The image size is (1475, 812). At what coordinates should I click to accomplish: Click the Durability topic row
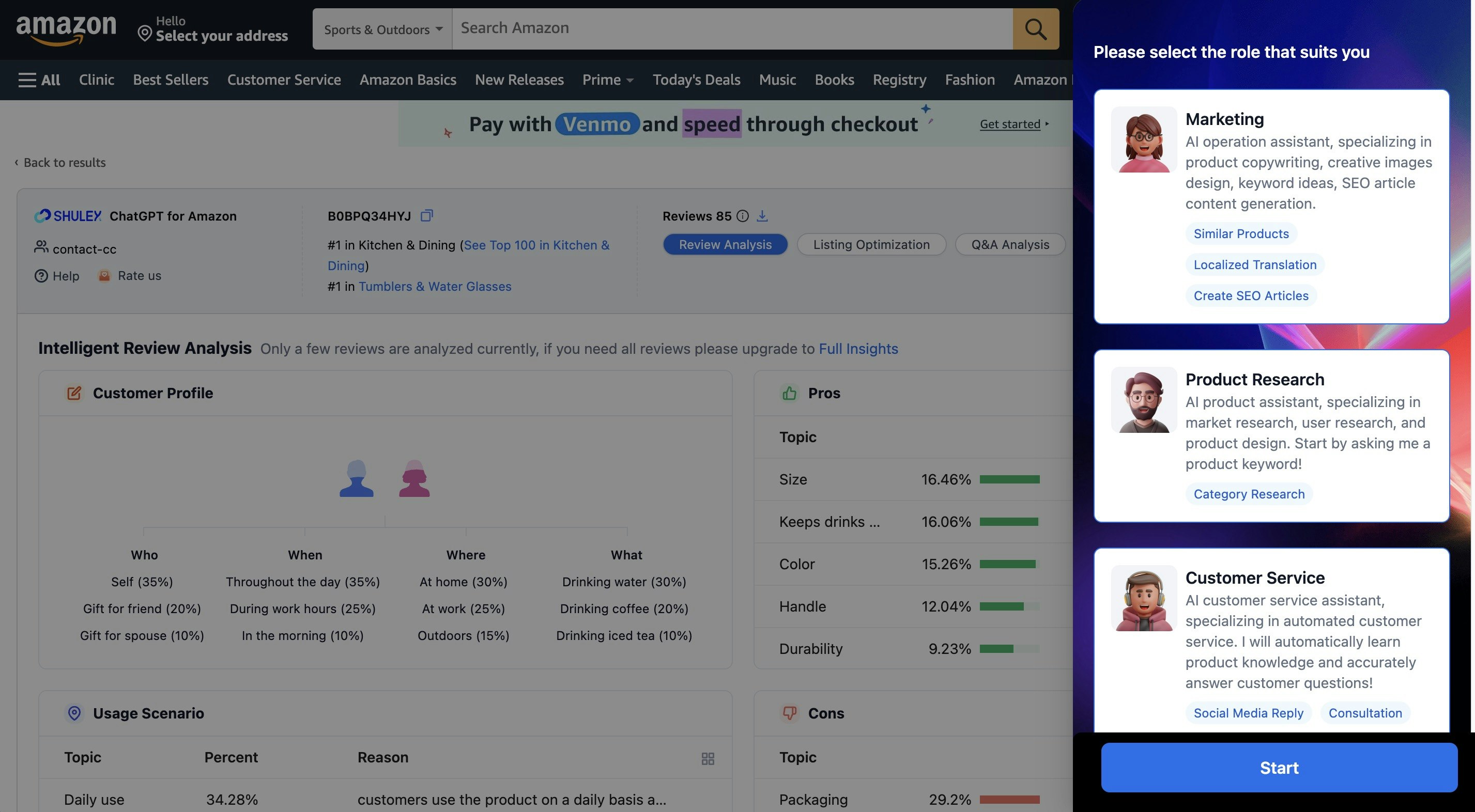pyautogui.click(x=913, y=648)
